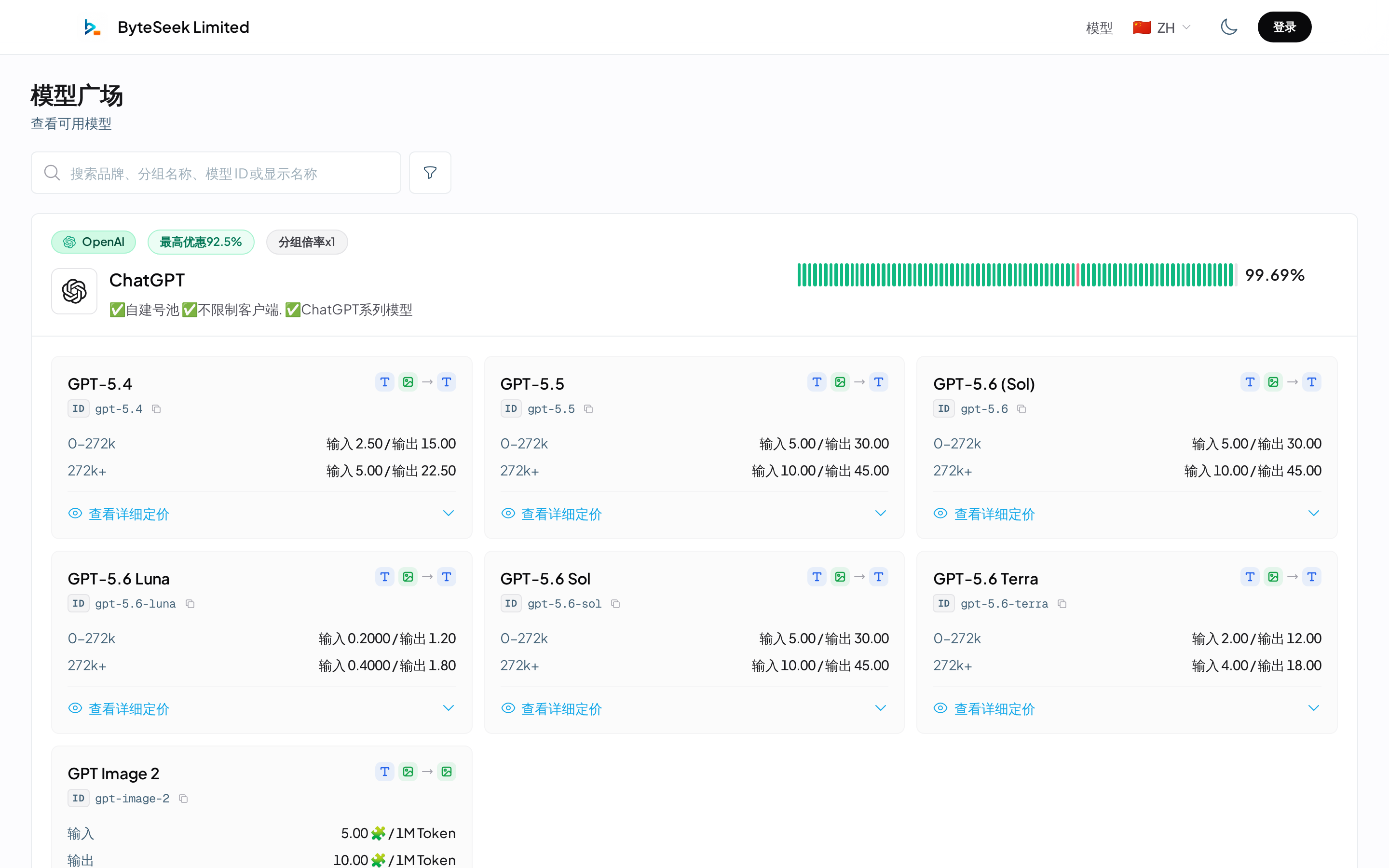Click GPT-5.4 text input modality icon
The image size is (1389, 868).
click(x=384, y=382)
